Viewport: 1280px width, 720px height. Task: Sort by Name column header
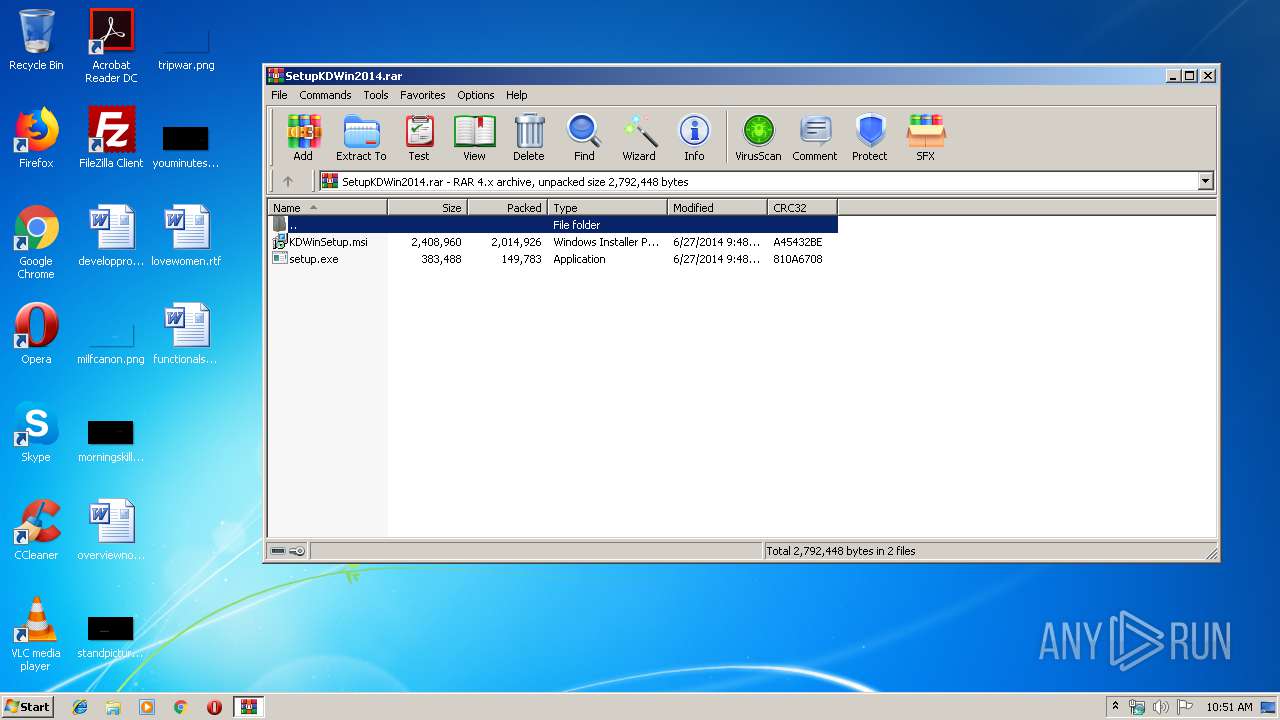(328, 208)
